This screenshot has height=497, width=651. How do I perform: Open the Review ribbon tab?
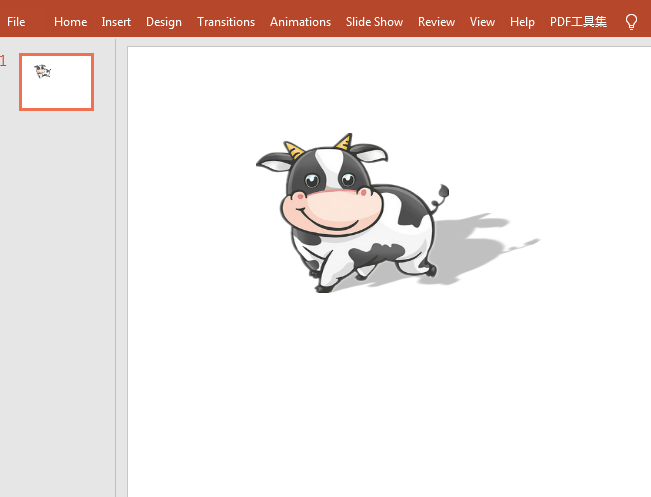436,22
